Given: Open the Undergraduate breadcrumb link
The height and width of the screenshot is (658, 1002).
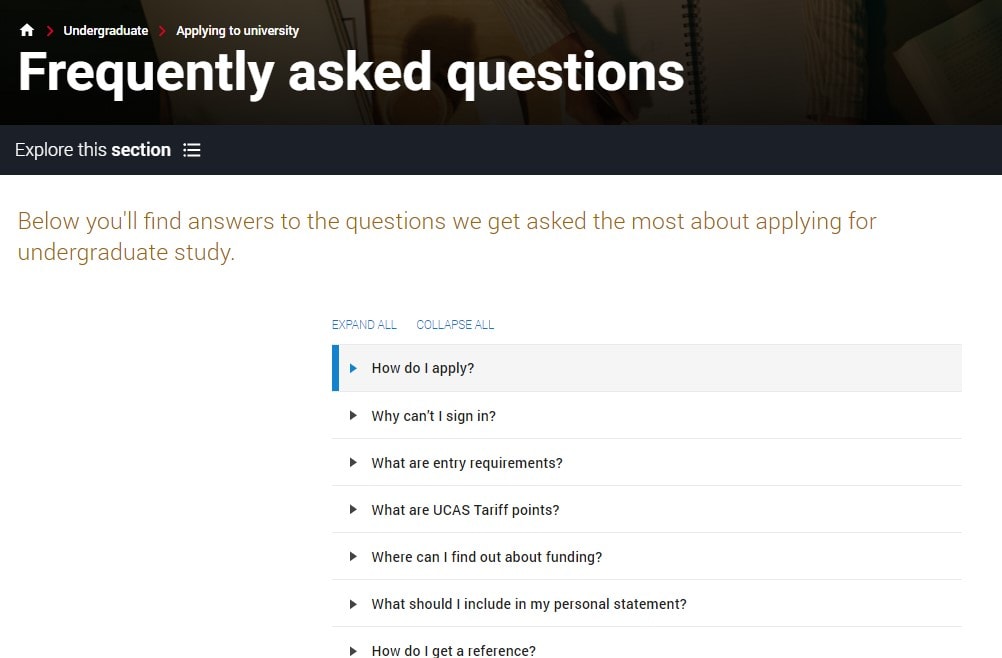Looking at the screenshot, I should [x=105, y=31].
